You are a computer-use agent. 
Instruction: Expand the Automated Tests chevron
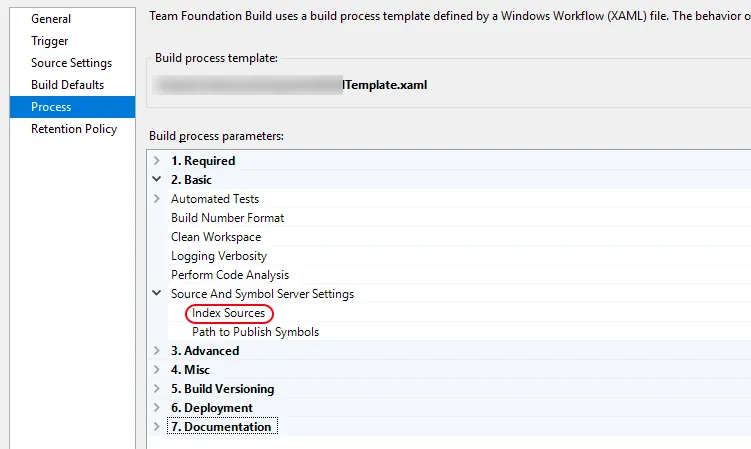pos(157,199)
